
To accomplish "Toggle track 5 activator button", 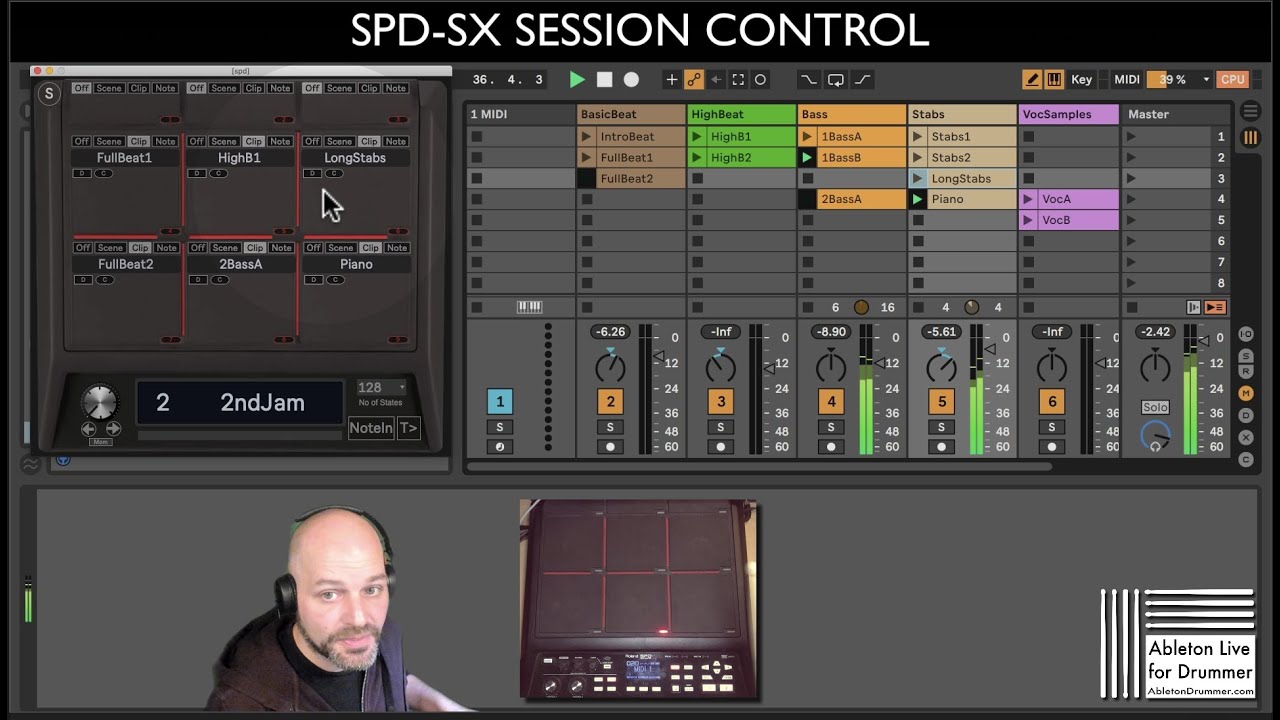I will pyautogui.click(x=941, y=402).
